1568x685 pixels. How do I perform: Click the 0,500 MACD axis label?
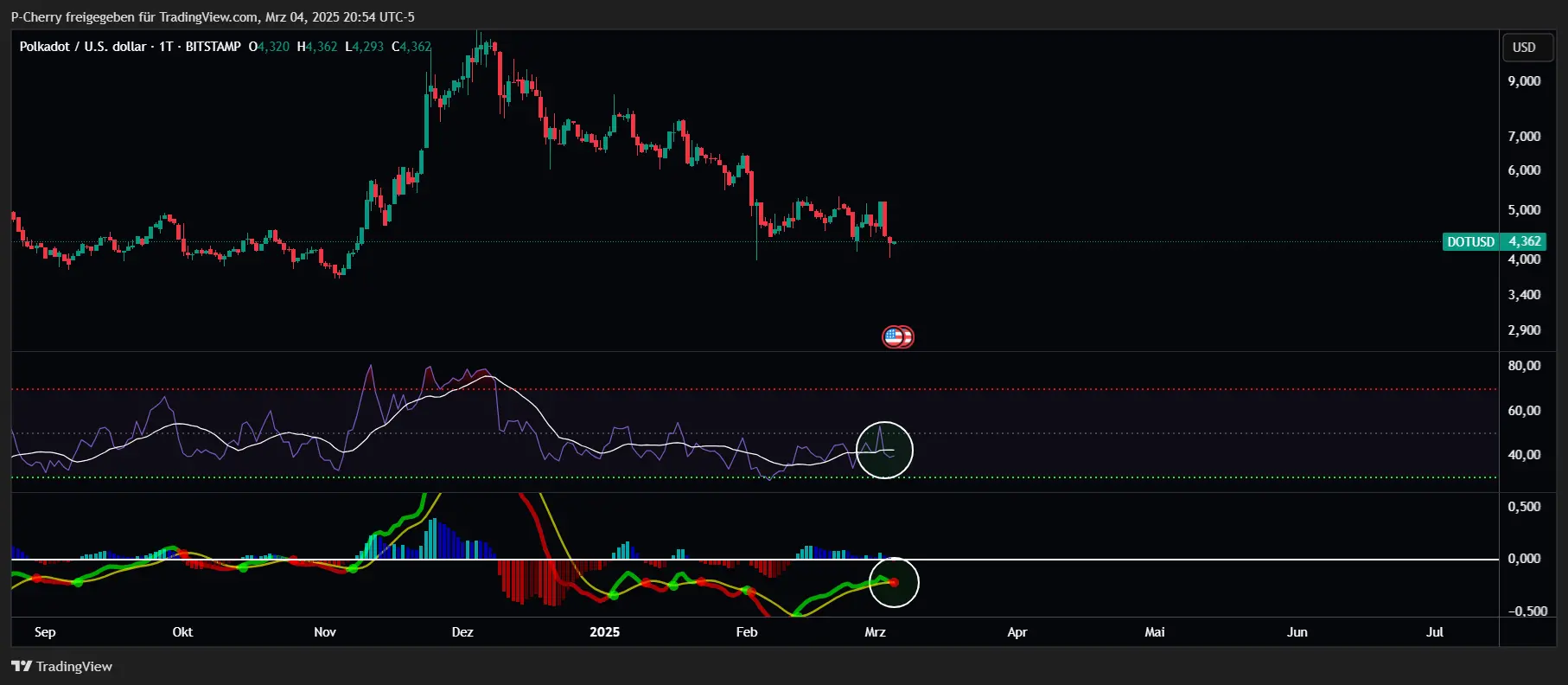(1524, 506)
